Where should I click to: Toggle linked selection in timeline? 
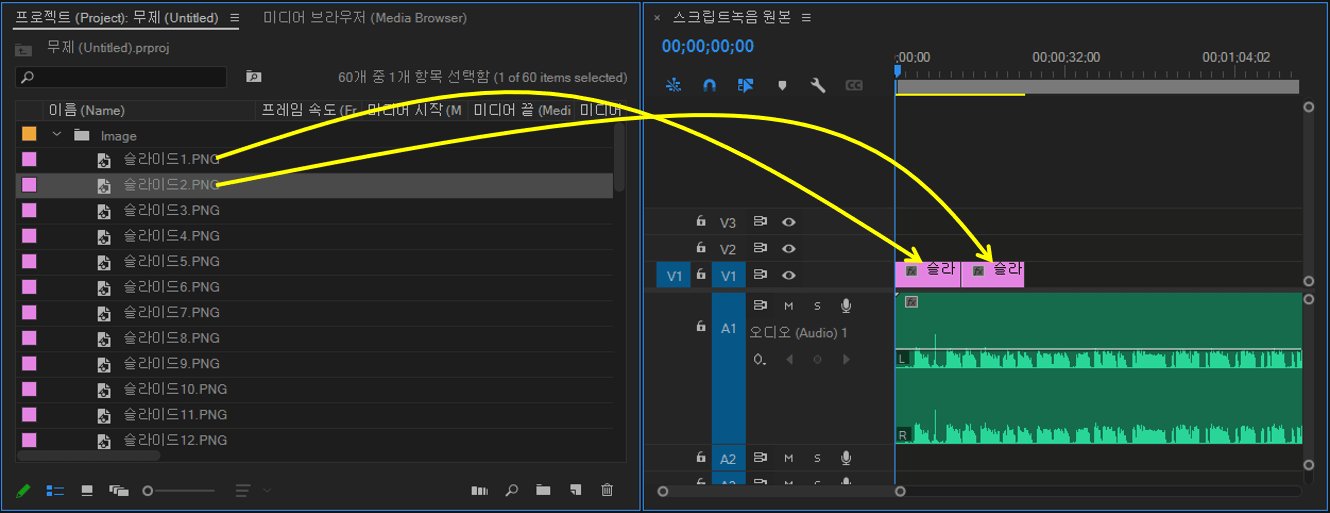pyautogui.click(x=745, y=86)
